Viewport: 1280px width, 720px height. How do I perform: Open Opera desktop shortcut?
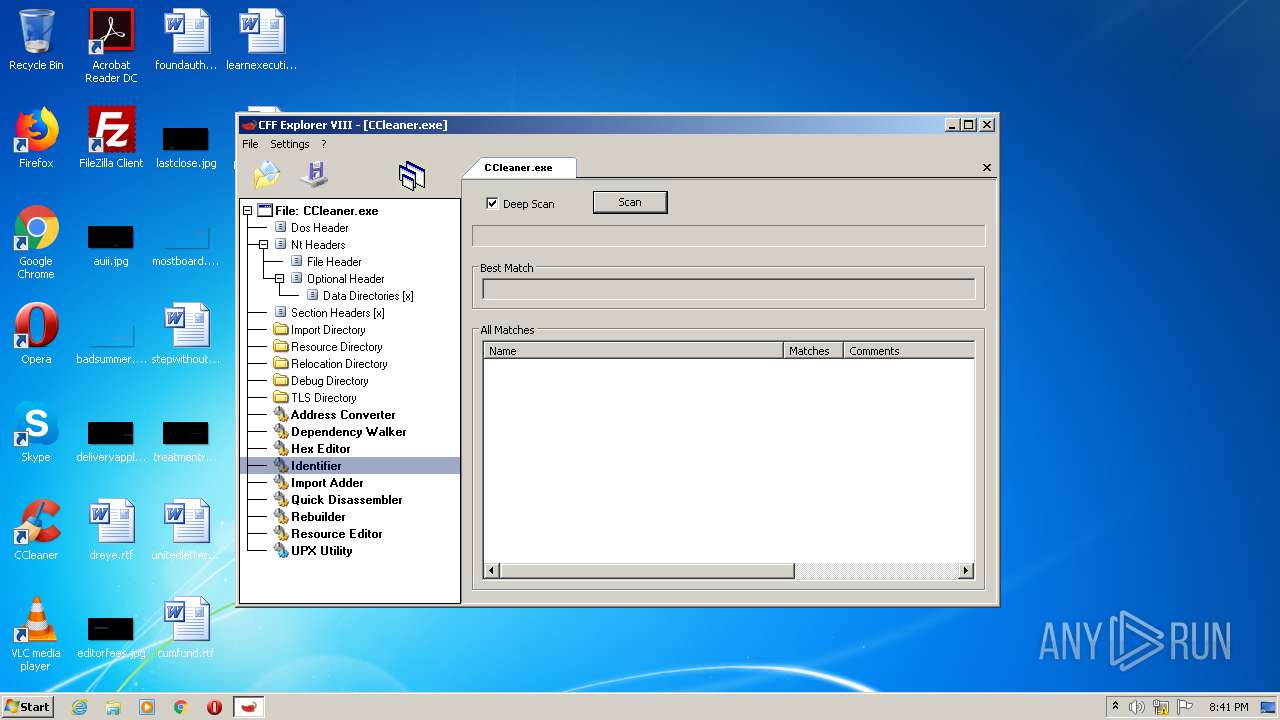point(36,334)
